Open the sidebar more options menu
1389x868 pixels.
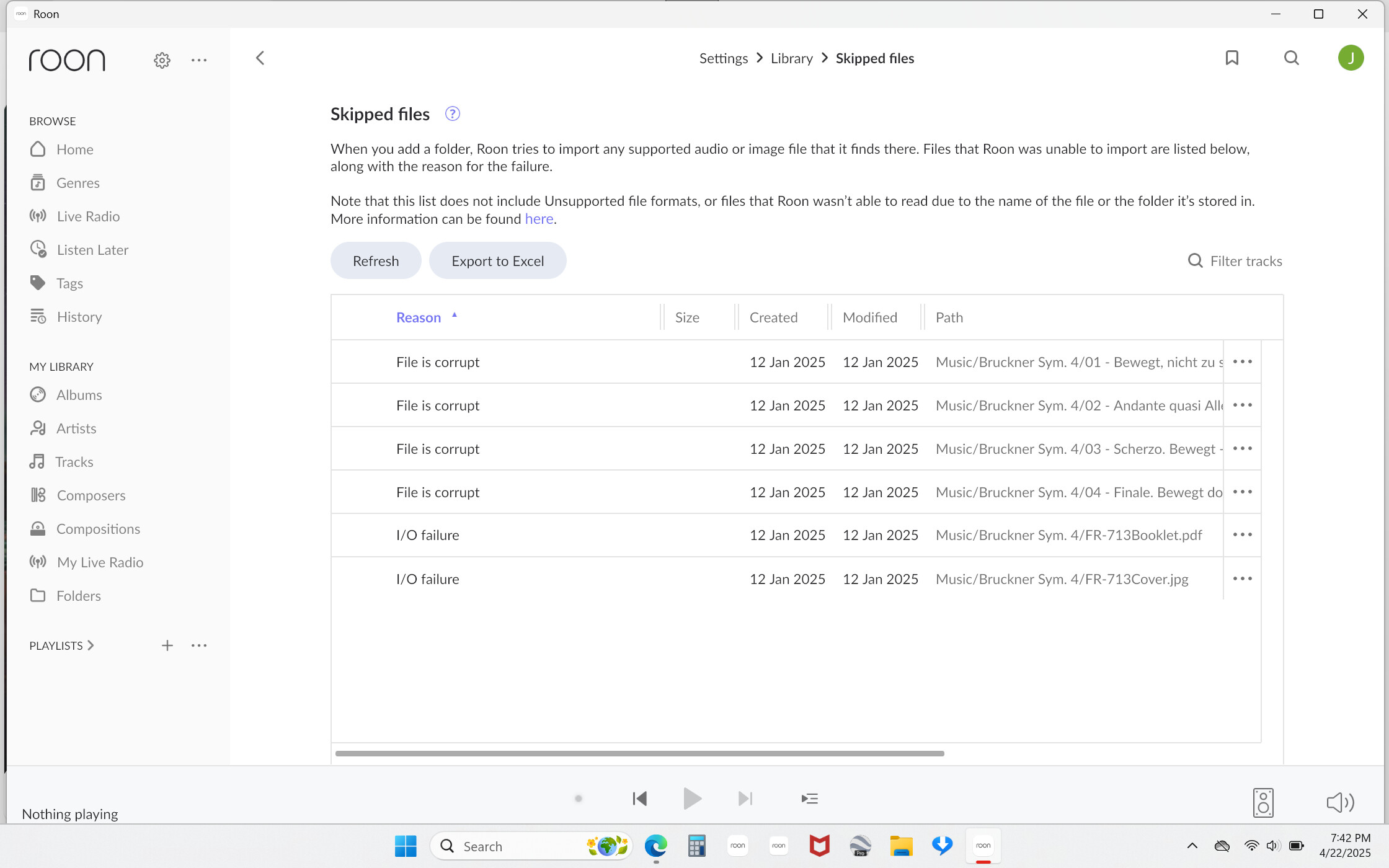coord(199,60)
